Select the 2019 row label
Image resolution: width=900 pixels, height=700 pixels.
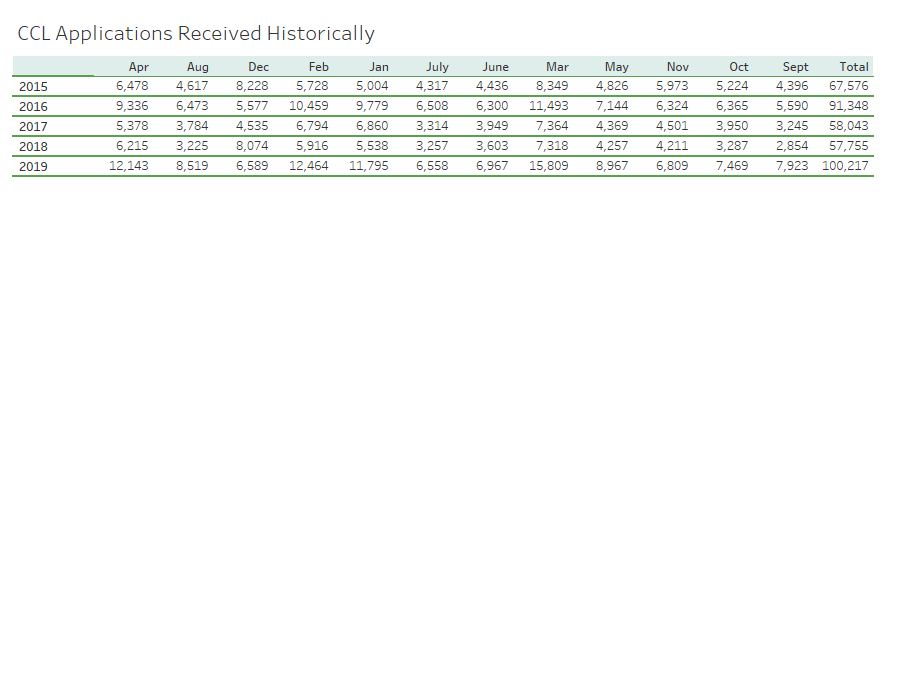click(33, 166)
